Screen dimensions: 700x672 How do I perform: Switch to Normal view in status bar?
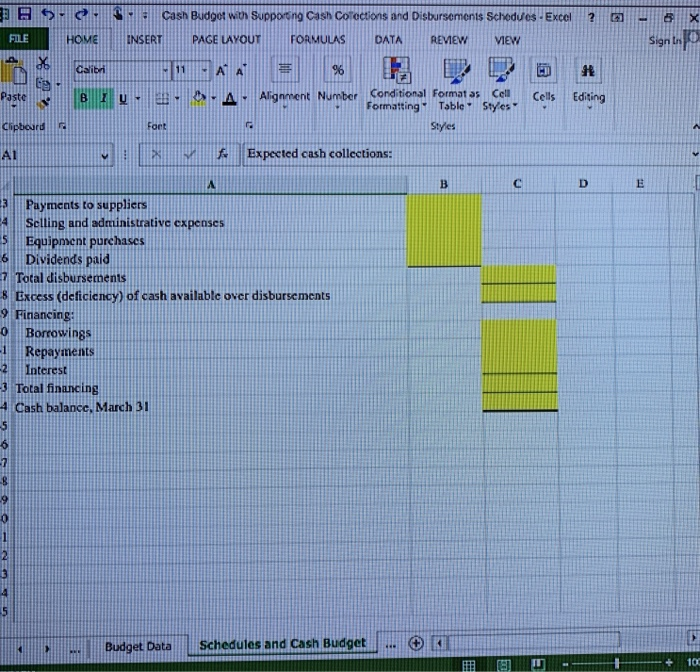coord(468,665)
